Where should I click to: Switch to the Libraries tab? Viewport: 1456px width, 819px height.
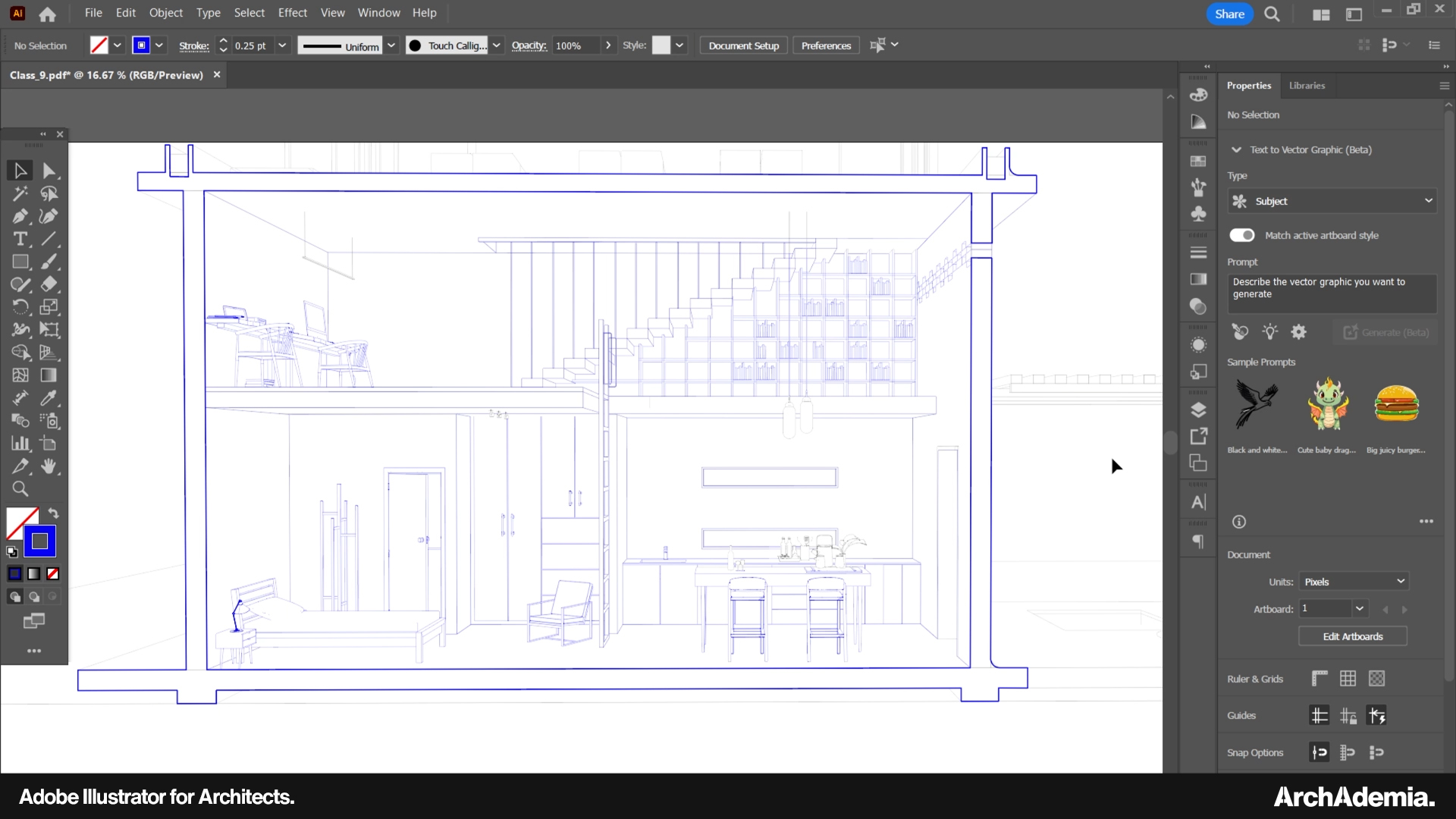tap(1307, 86)
